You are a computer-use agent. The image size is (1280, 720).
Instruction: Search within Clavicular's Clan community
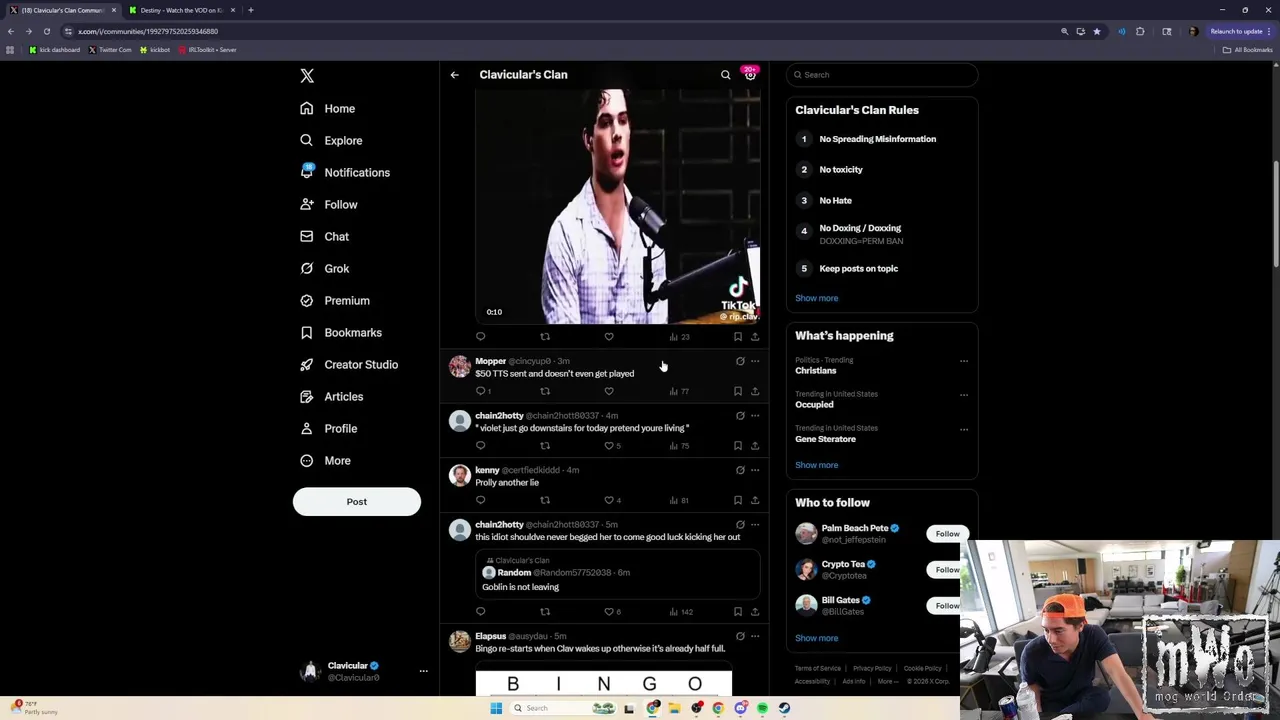click(x=726, y=75)
